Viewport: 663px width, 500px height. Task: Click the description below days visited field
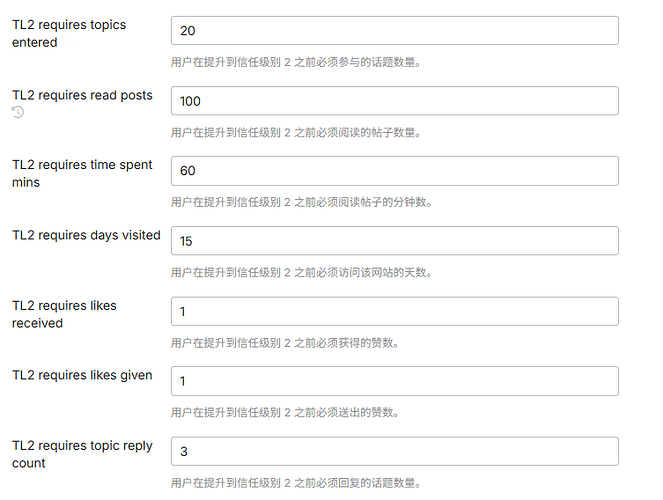[301, 272]
